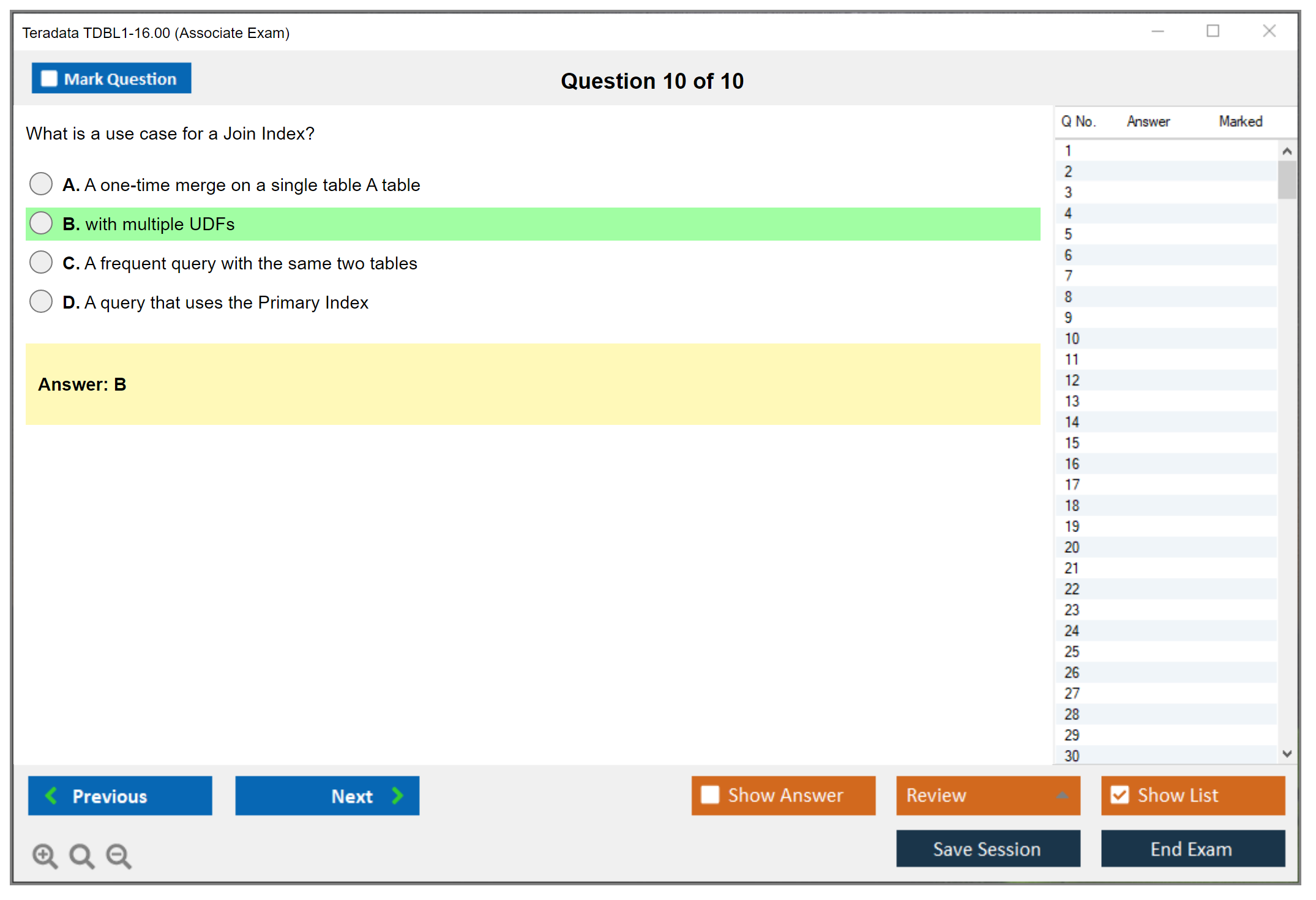This screenshot has height=900, width=1316.
Task: Uncheck the Show List checkbox
Action: point(1120,795)
